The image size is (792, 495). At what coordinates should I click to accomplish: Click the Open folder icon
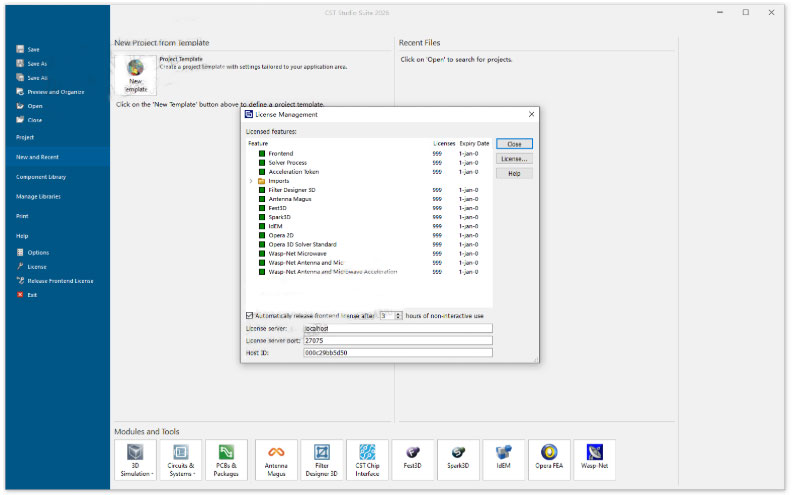pyautogui.click(x=20, y=106)
